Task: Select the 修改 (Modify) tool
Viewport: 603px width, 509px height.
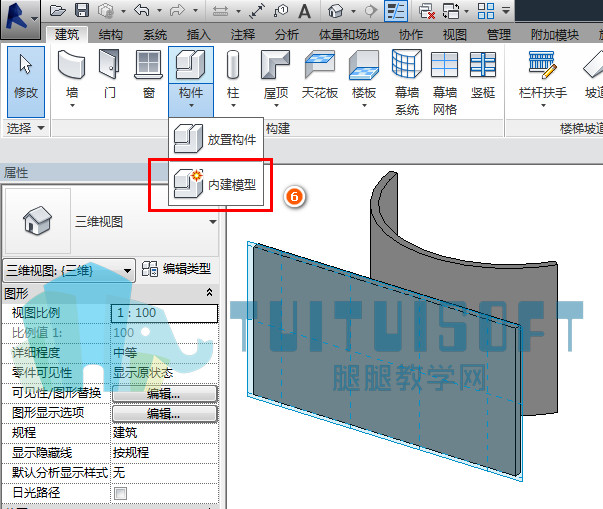Action: coord(26,82)
